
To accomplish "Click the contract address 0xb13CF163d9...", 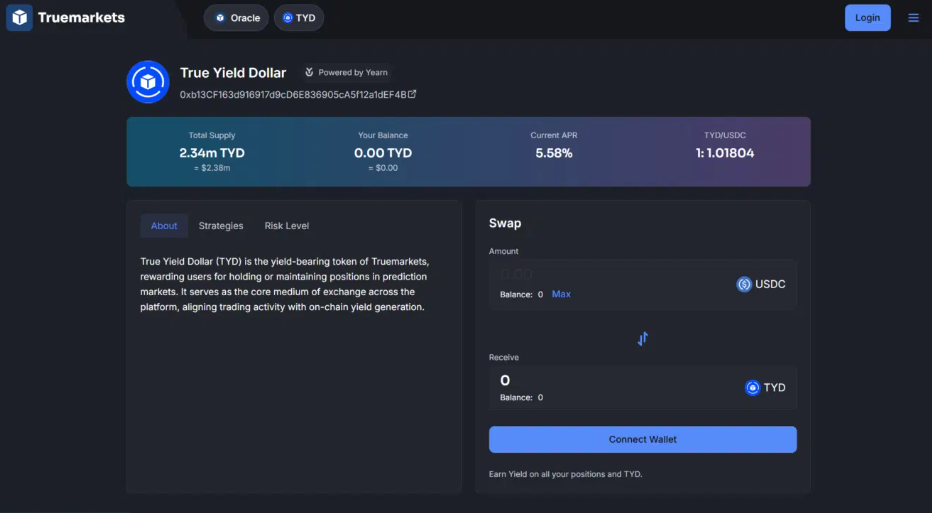I will click(293, 95).
